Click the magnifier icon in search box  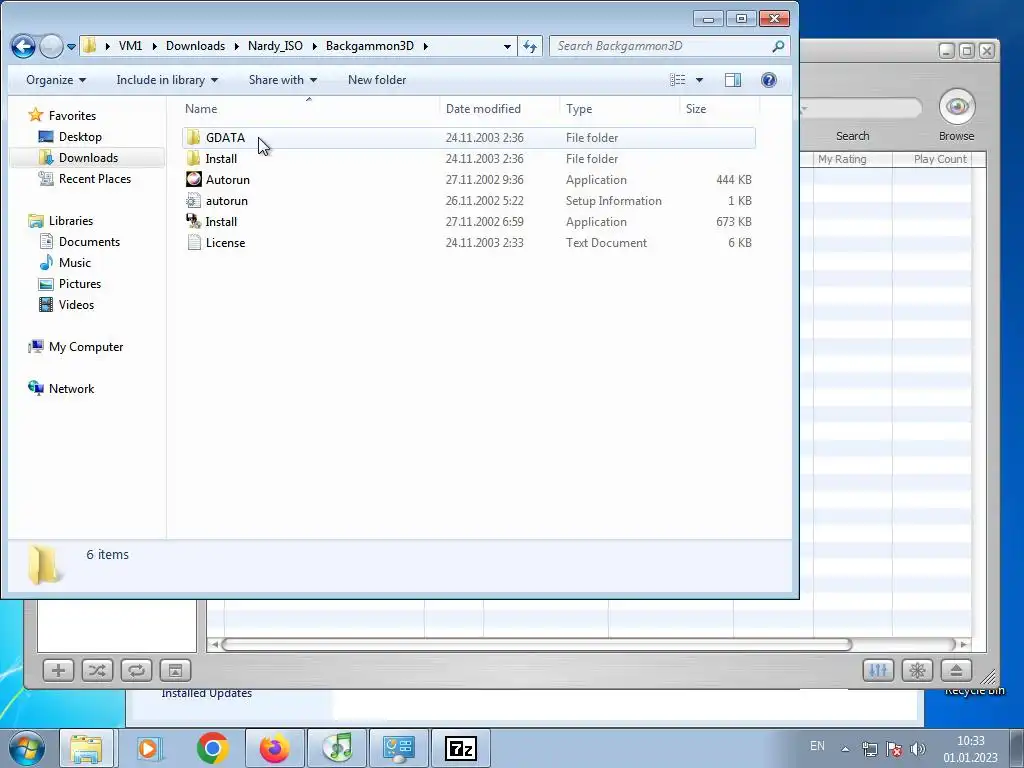(778, 46)
